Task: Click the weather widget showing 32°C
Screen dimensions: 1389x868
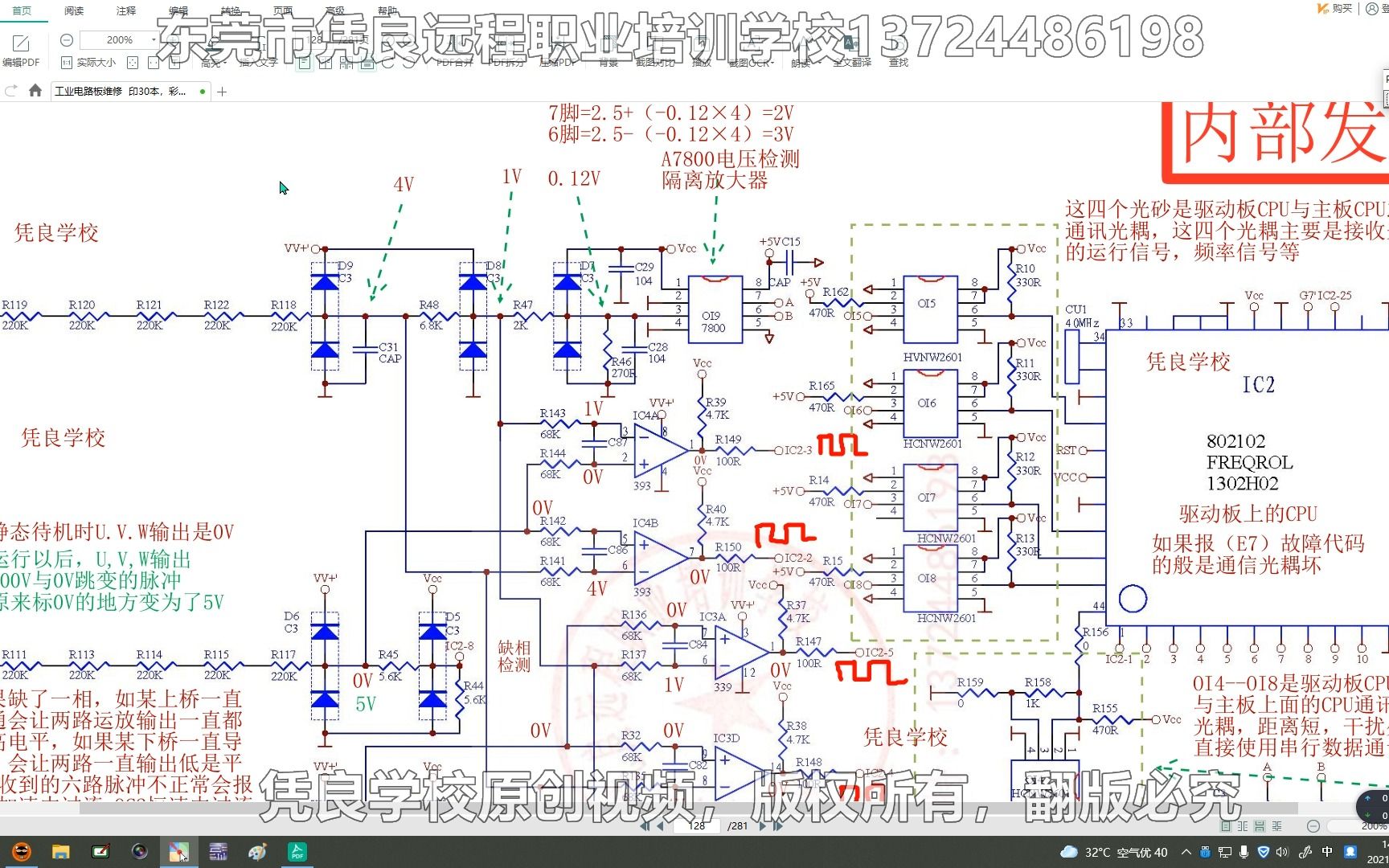Action: [1114, 852]
